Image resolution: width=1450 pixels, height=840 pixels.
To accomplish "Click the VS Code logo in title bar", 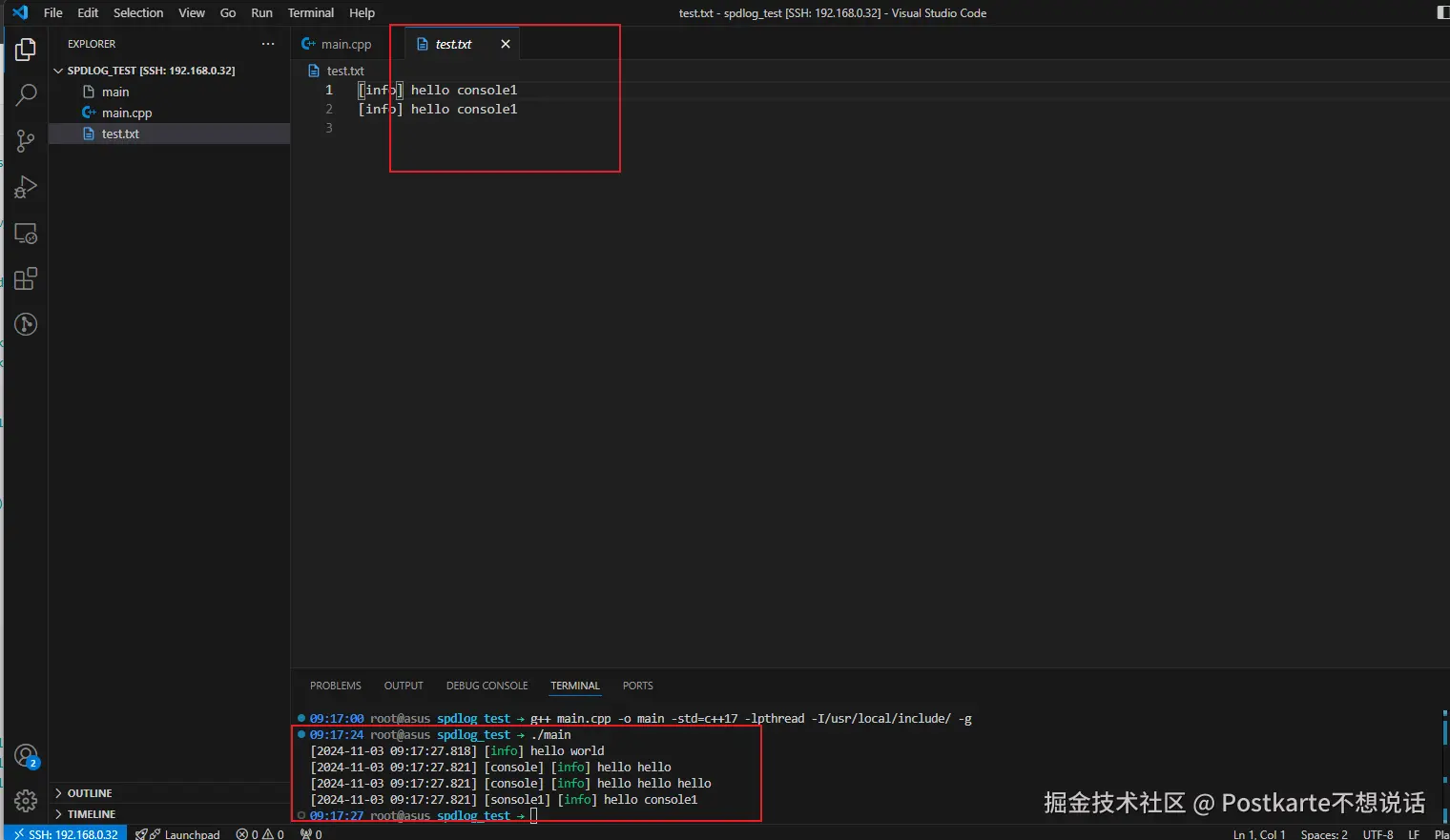I will point(20,12).
